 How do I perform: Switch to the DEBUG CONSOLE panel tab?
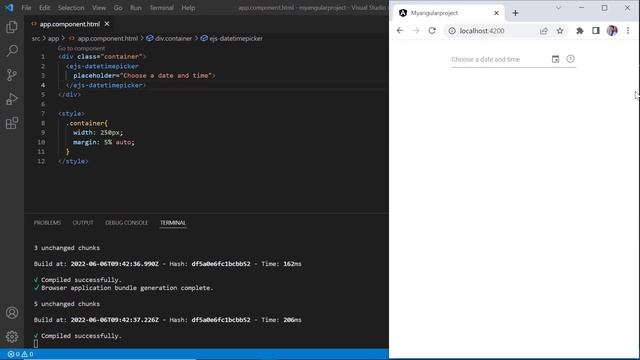point(127,223)
